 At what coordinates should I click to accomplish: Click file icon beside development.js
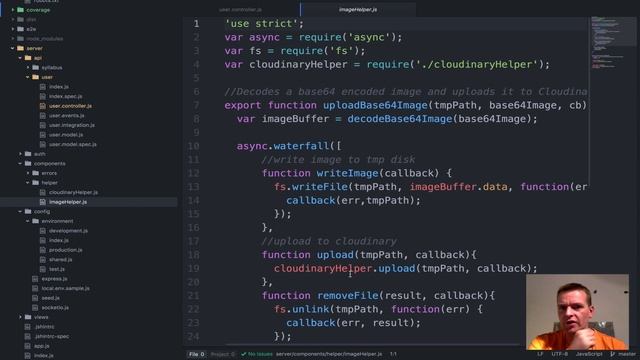(x=42, y=231)
